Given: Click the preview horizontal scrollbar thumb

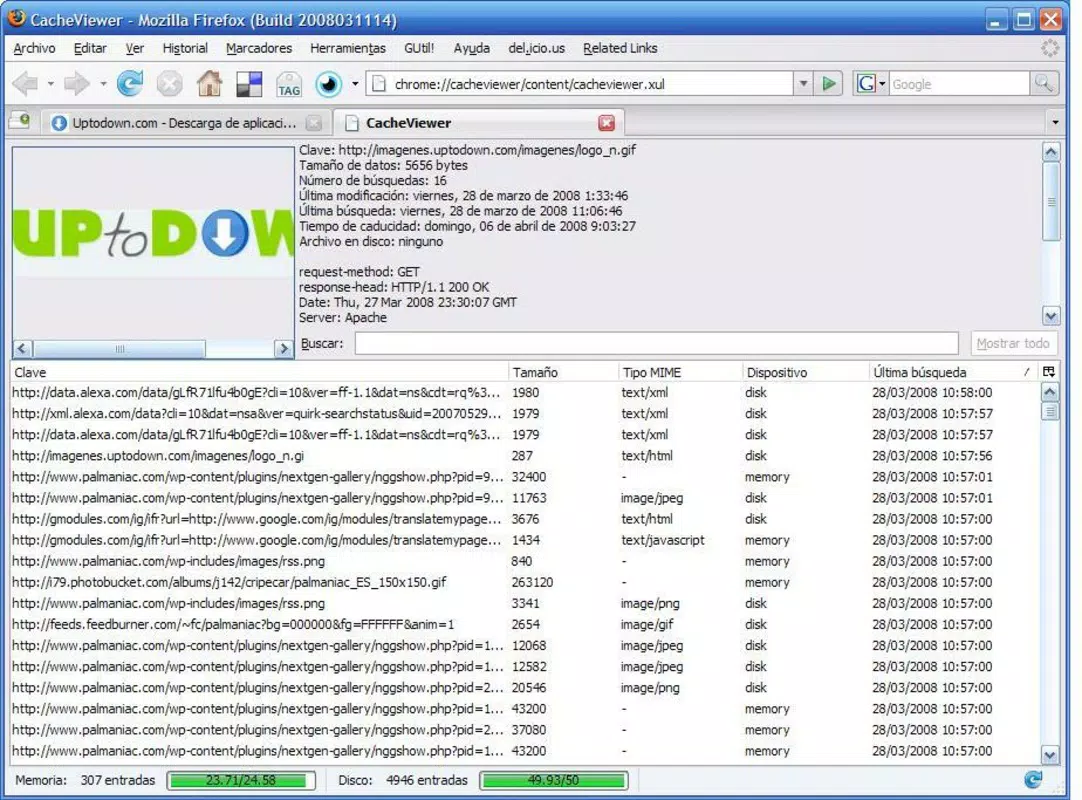Looking at the screenshot, I should (x=119, y=349).
